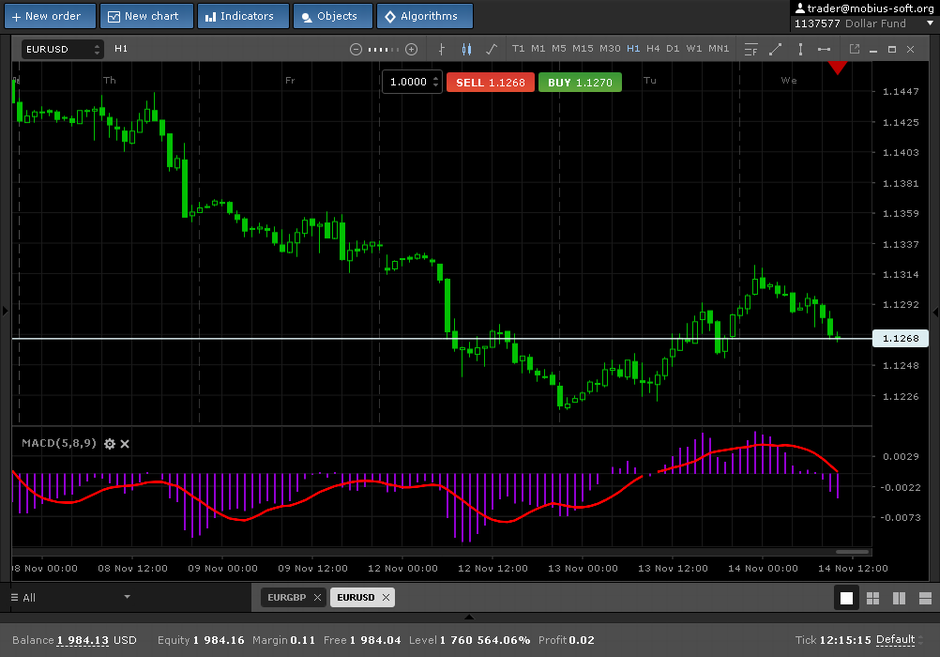Open the Default profile dropdown
Screen dimensions: 940x657
pos(899,640)
